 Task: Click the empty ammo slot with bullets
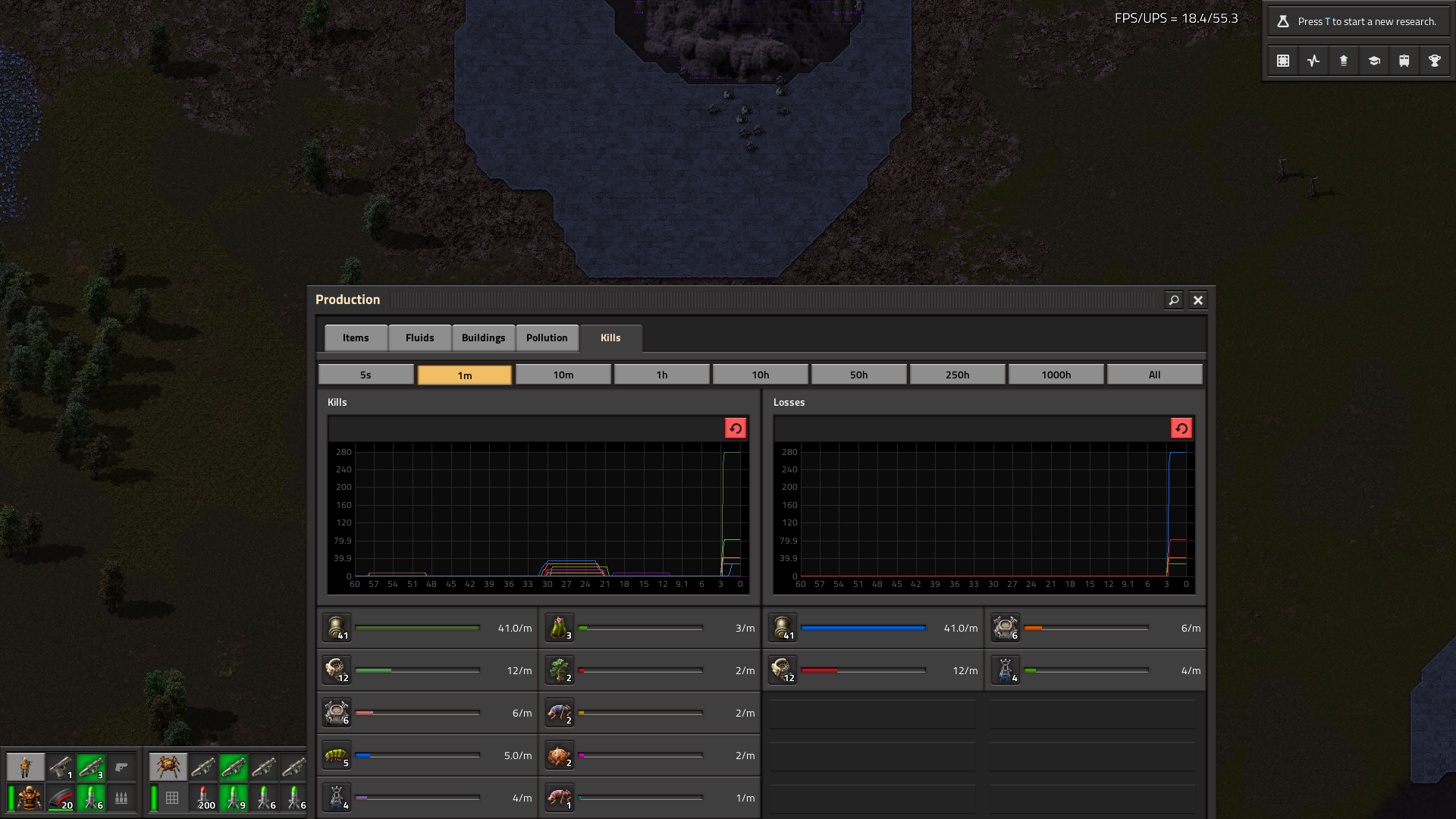(121, 798)
